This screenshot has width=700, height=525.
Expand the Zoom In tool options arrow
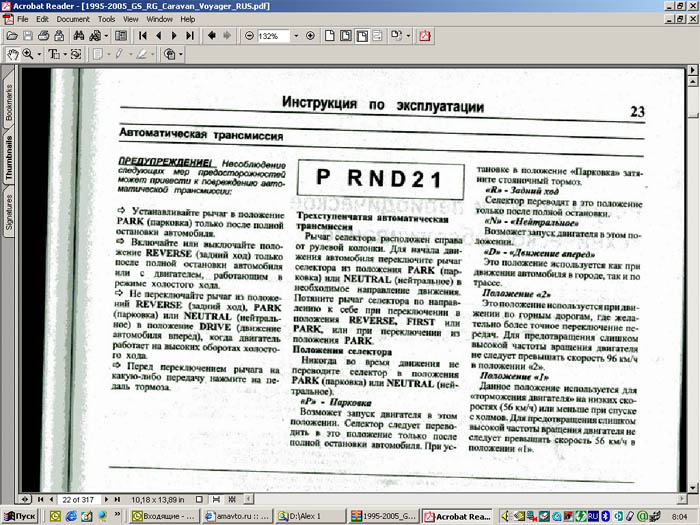coord(38,53)
